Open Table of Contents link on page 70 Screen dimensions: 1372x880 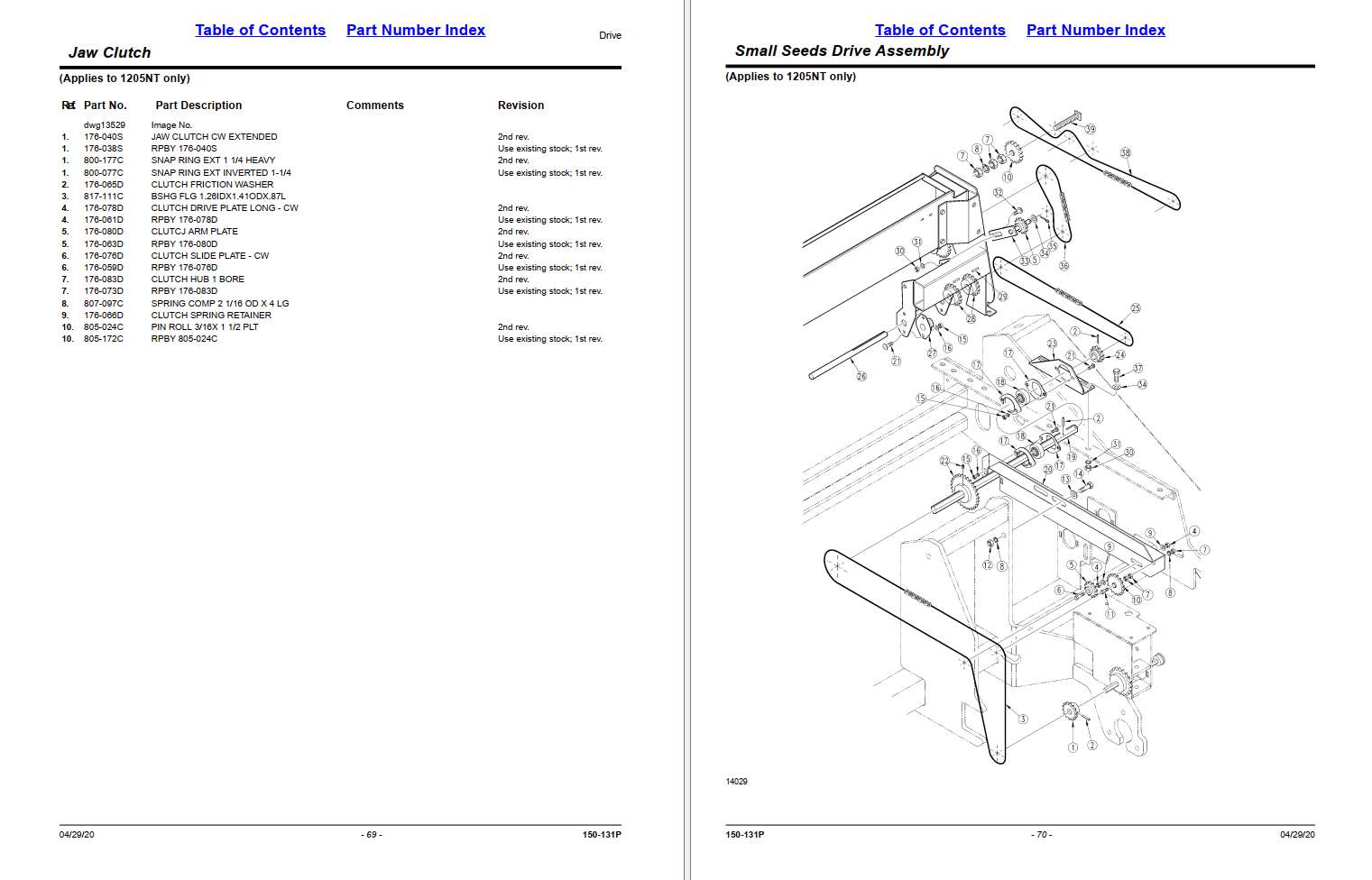coord(940,30)
